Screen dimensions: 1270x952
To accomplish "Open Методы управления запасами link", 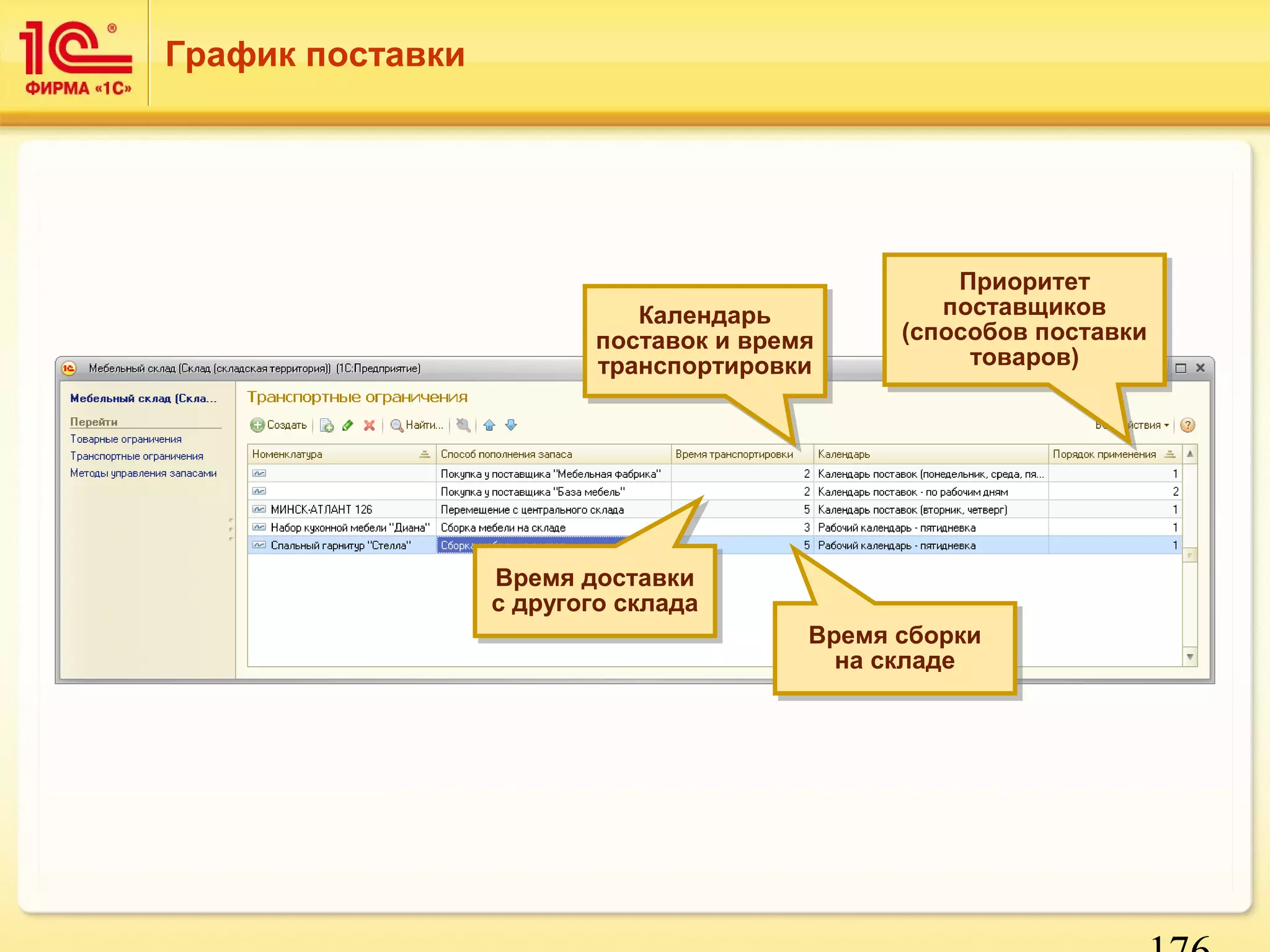I will point(143,474).
